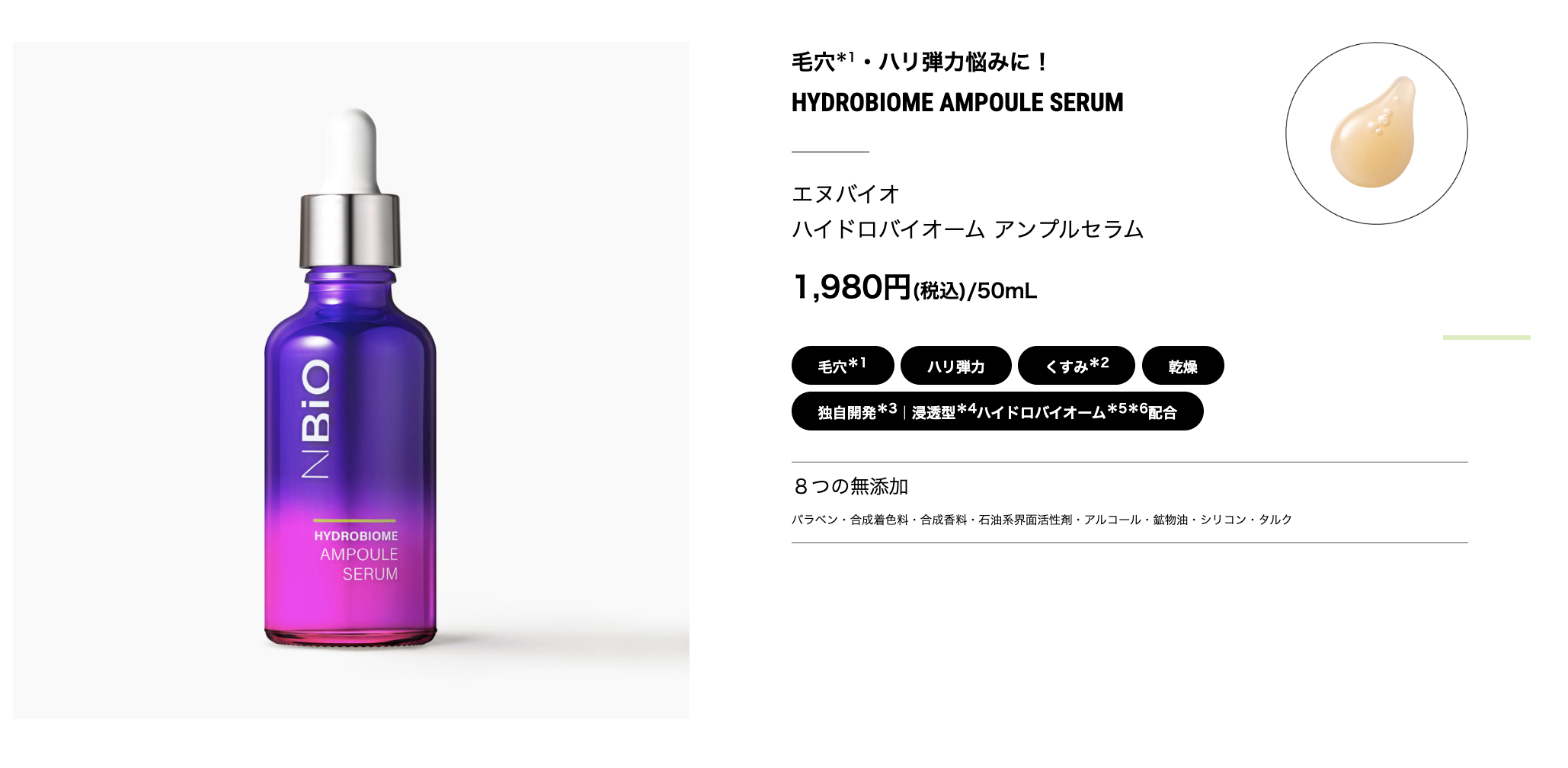1568x768 pixels.
Task: Select the くすみ*2 tag pill
Action: [1076, 366]
